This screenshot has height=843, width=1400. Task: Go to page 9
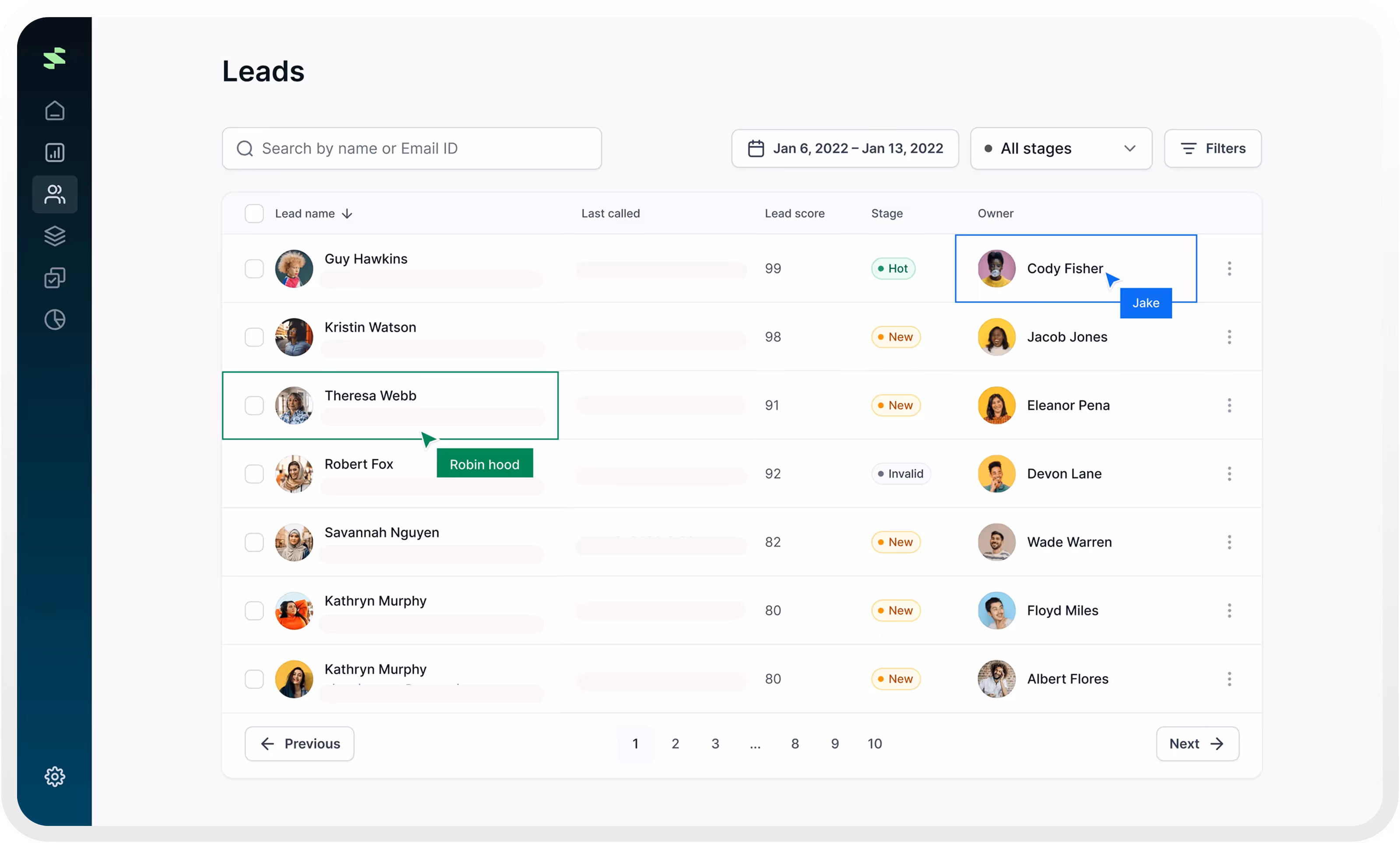(x=835, y=744)
